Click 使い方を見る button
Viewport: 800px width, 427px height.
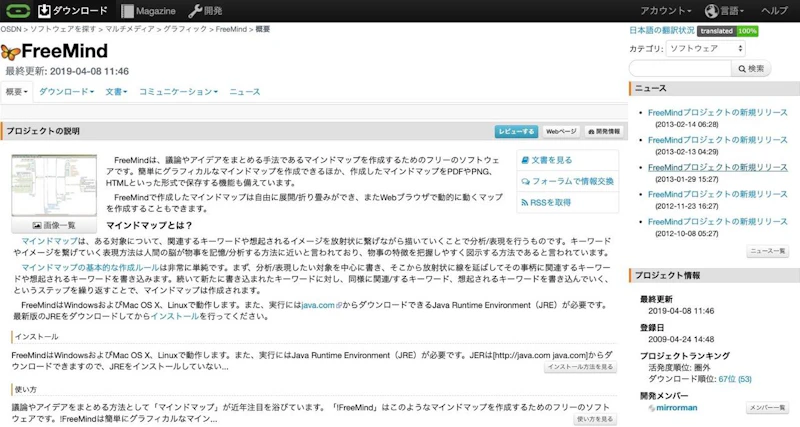595,419
